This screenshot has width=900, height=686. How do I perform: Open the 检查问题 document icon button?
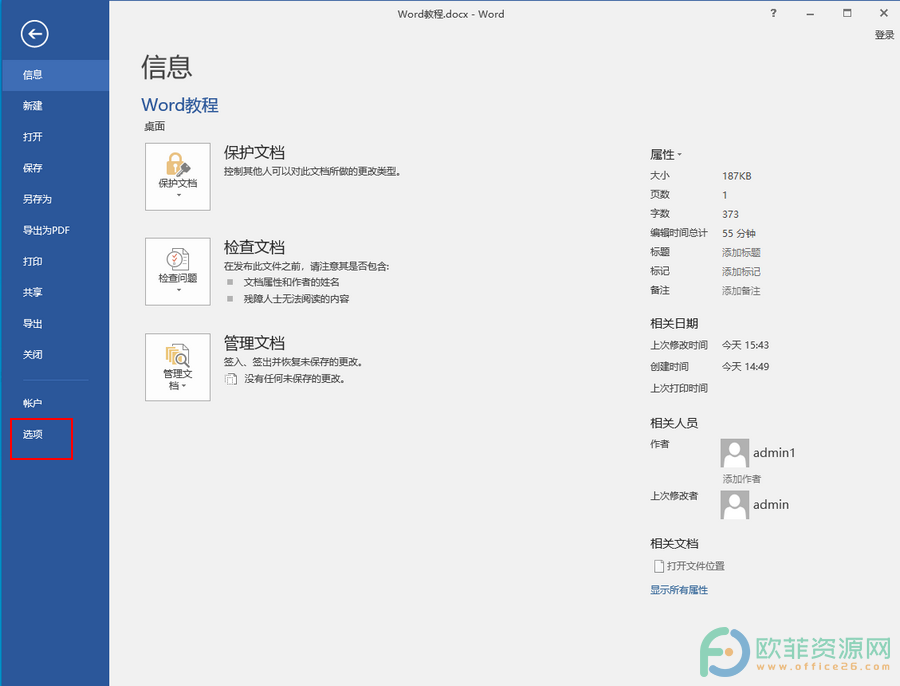click(178, 272)
